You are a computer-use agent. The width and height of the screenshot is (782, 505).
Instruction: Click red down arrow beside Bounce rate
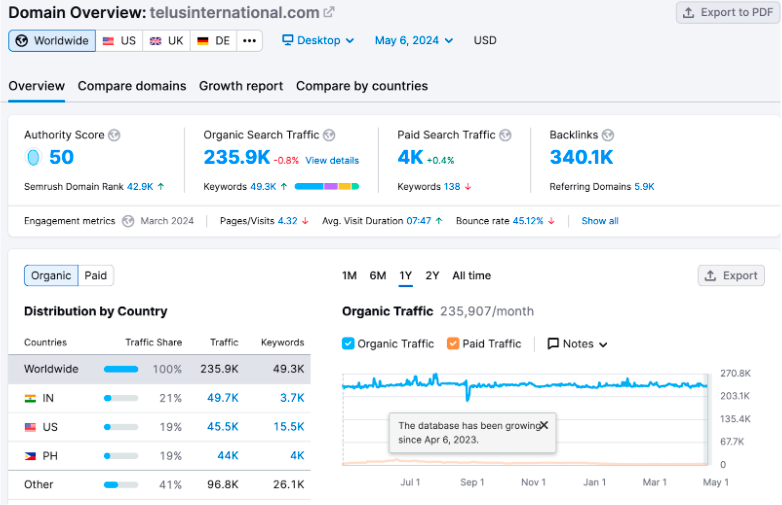551,221
